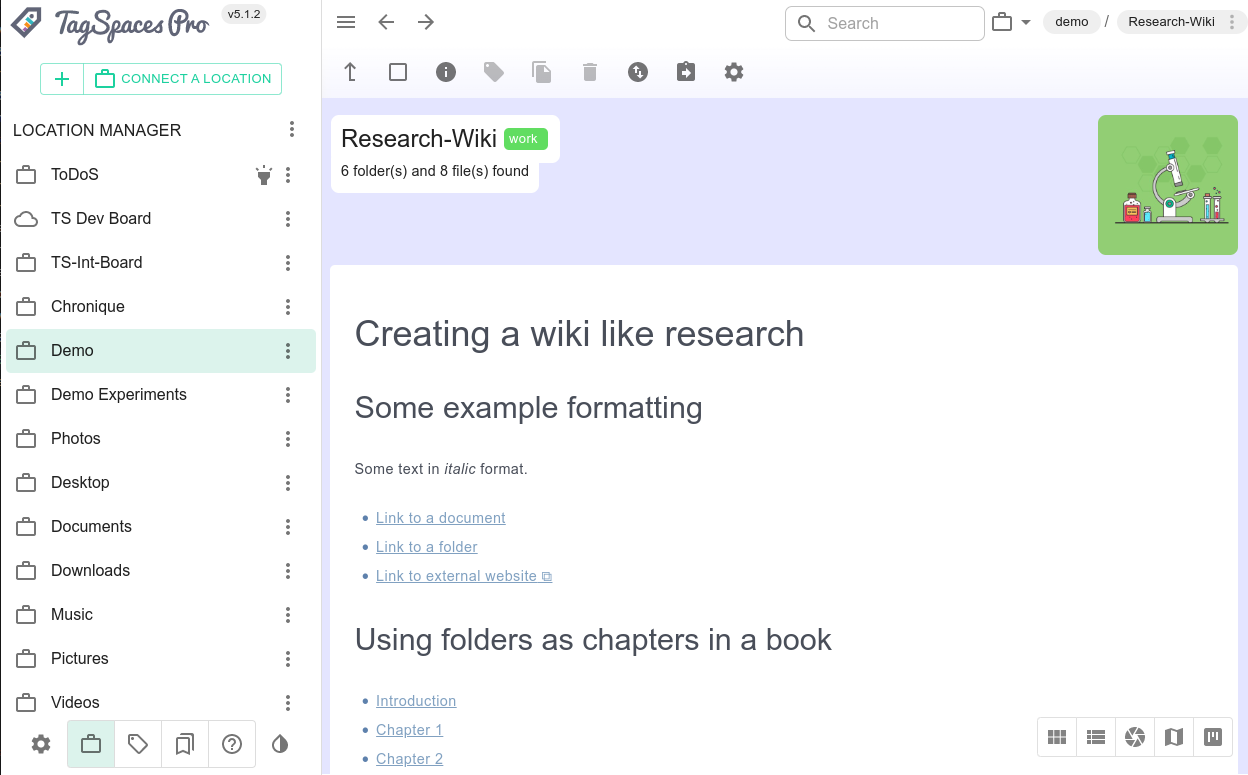Toggle dark/light theme switcher

280,744
